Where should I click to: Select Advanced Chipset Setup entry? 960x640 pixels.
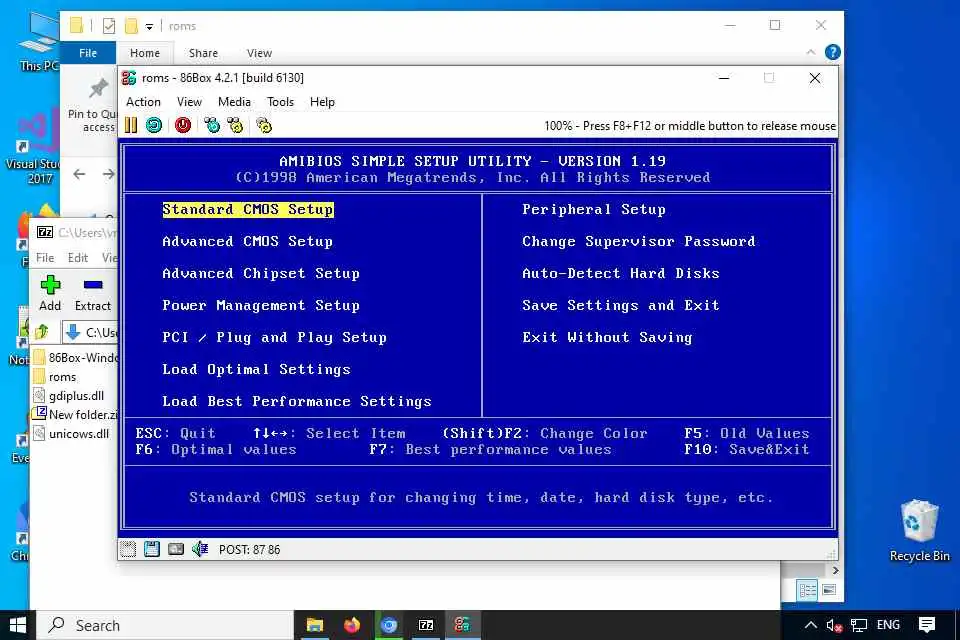tap(261, 273)
